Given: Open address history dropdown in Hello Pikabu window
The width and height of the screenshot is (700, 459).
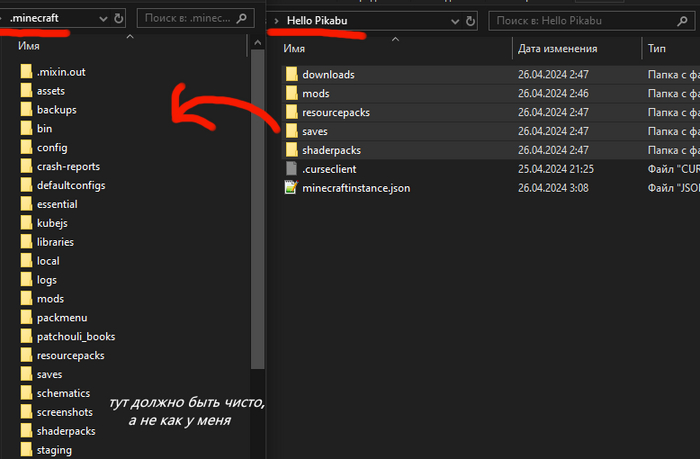Looking at the screenshot, I should pos(455,21).
